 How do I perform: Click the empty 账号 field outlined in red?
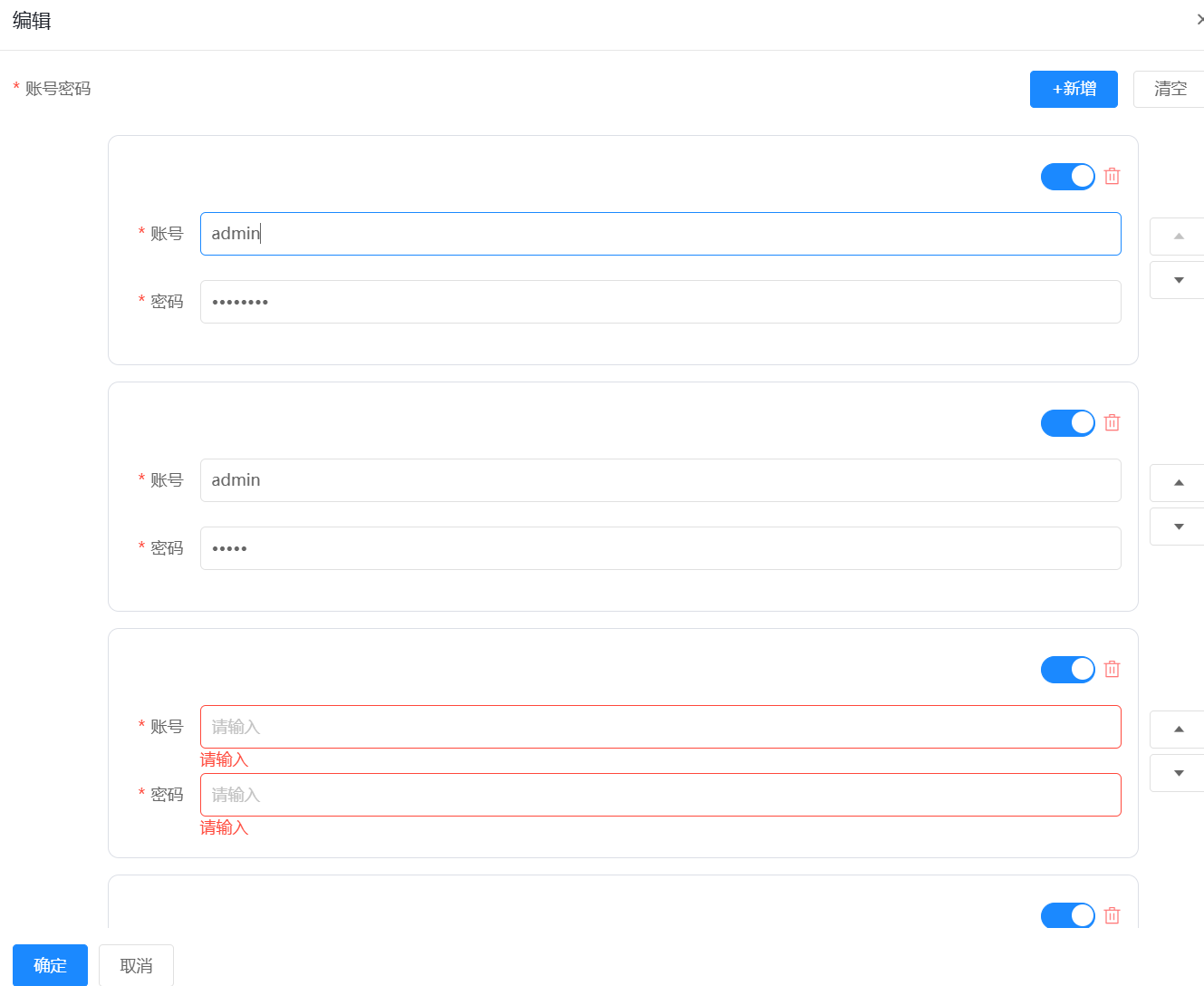pos(660,727)
